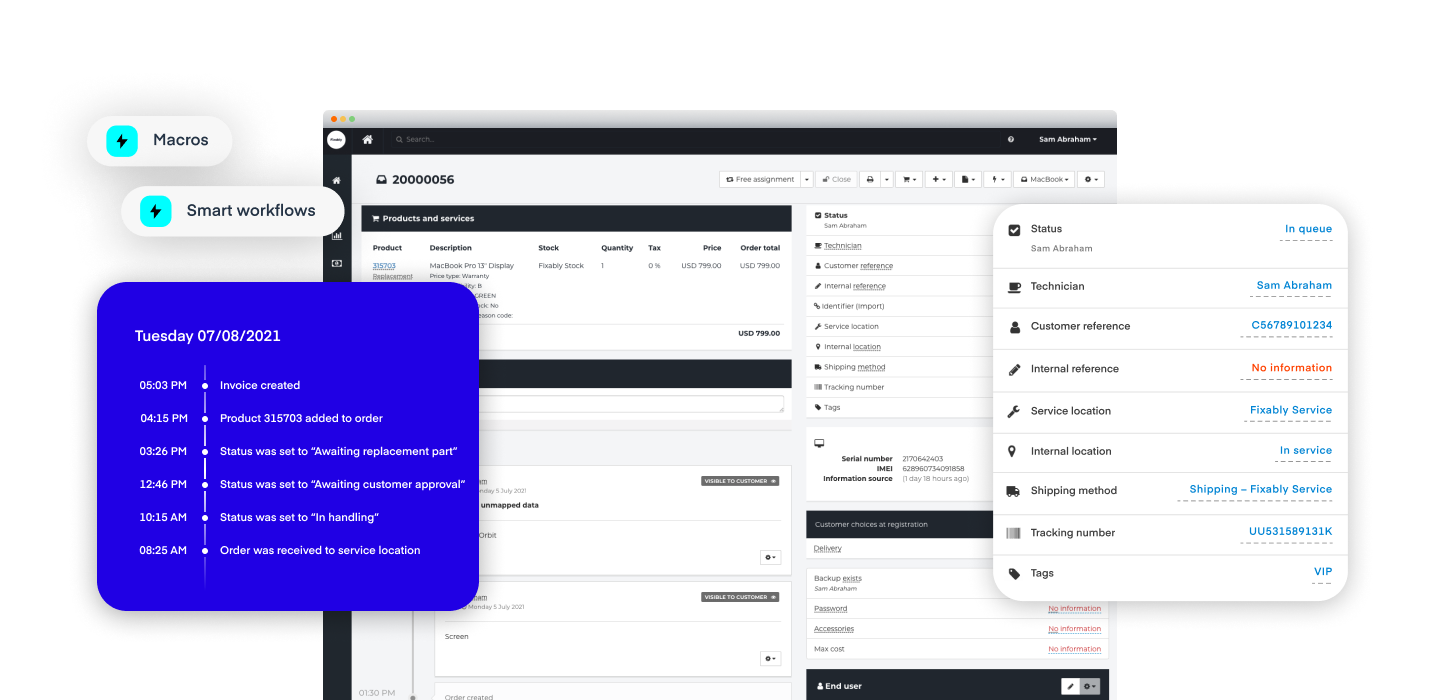This screenshot has height=700, width=1440.
Task: Toggle the Internal location In service status
Action: [1305, 451]
